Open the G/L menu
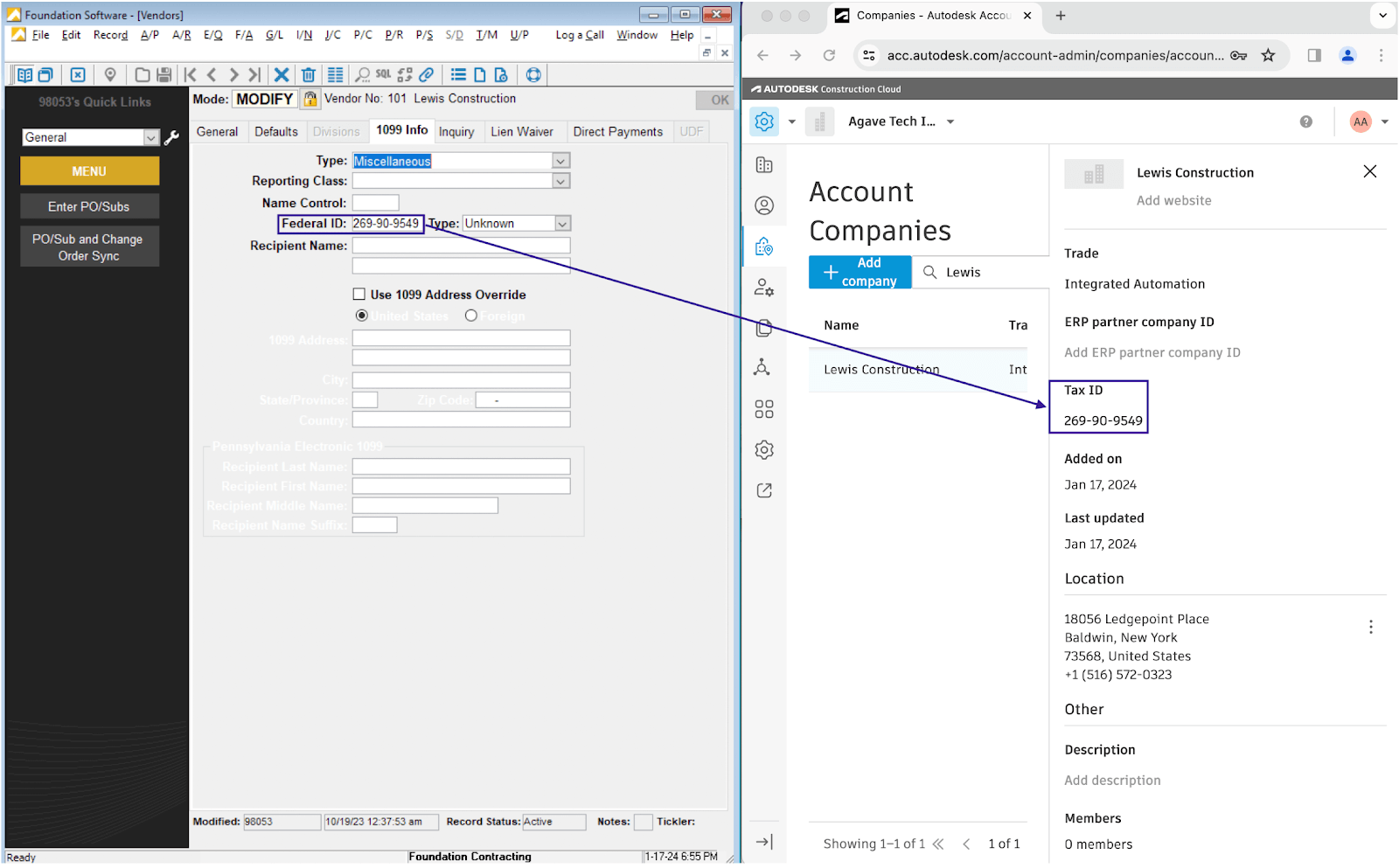 tap(275, 35)
